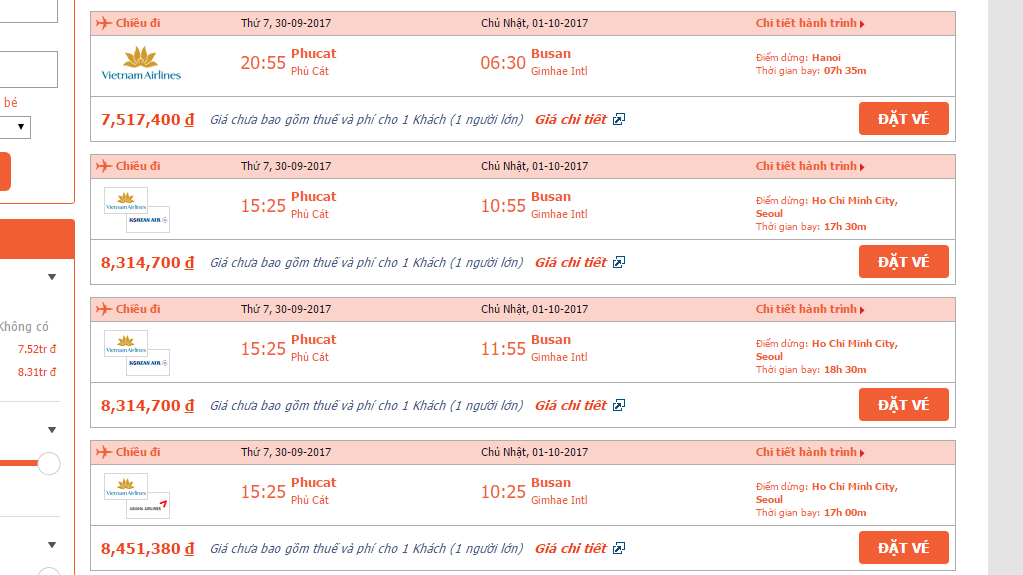Select the 7.52tr đ price filter in sidebar

37,349
